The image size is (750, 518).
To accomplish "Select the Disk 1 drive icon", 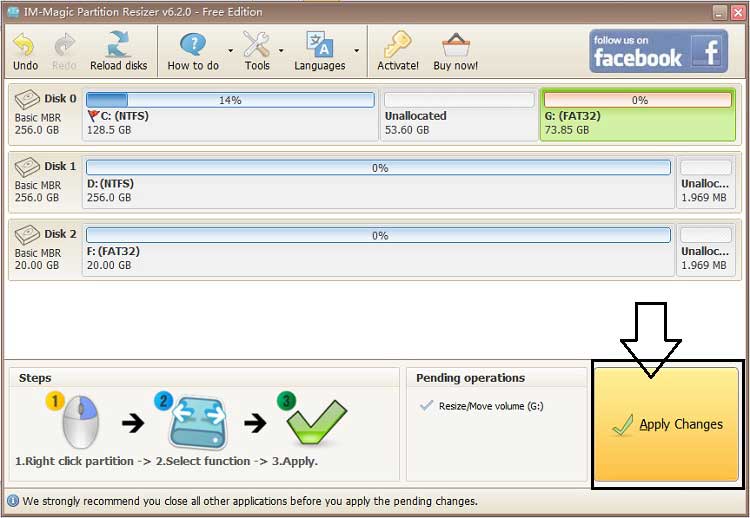I will [x=27, y=167].
